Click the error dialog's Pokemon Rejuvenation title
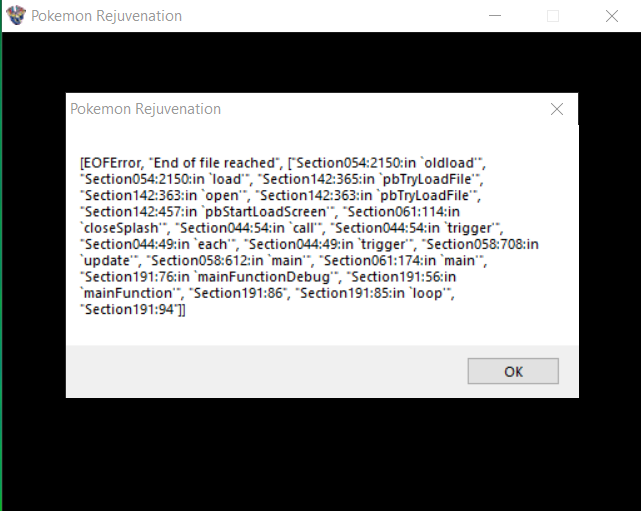641x511 pixels. [x=146, y=109]
